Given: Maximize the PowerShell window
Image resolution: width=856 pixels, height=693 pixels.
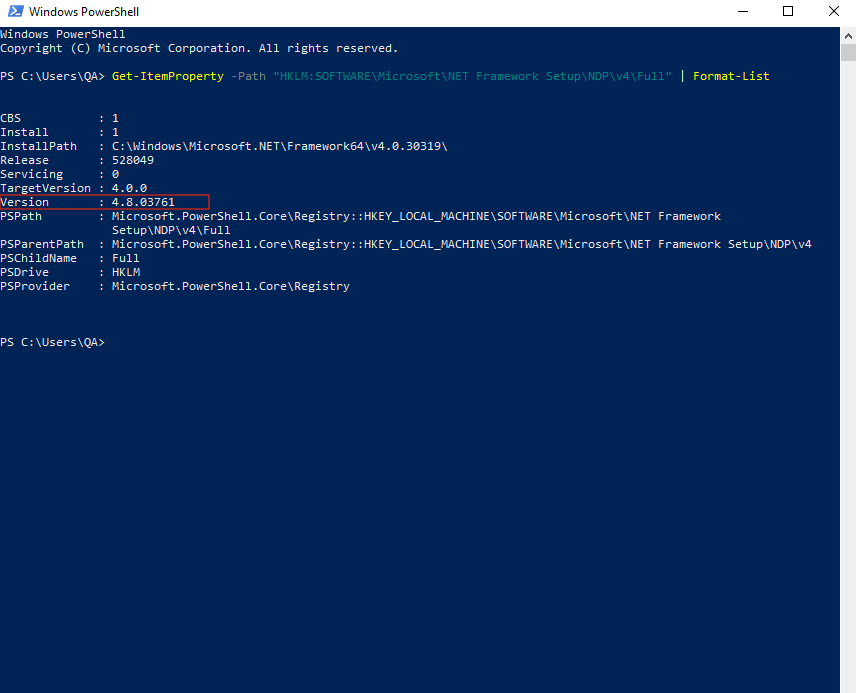Looking at the screenshot, I should tap(788, 11).
